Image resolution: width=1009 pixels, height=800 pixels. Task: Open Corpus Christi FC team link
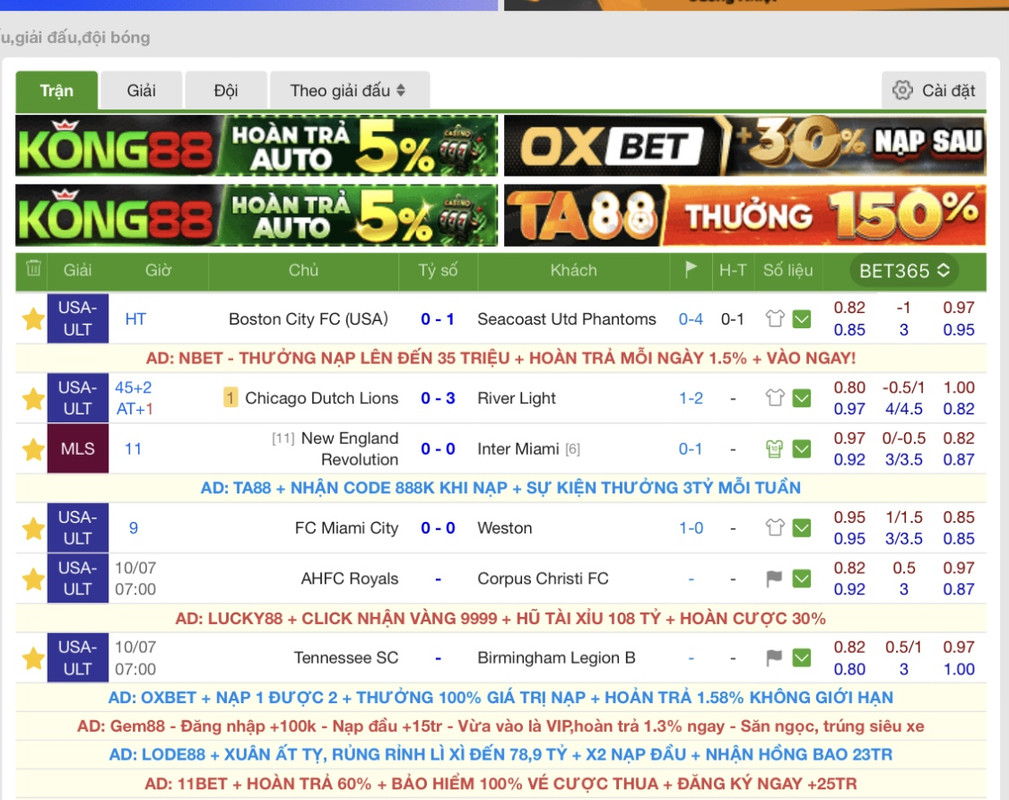542,579
